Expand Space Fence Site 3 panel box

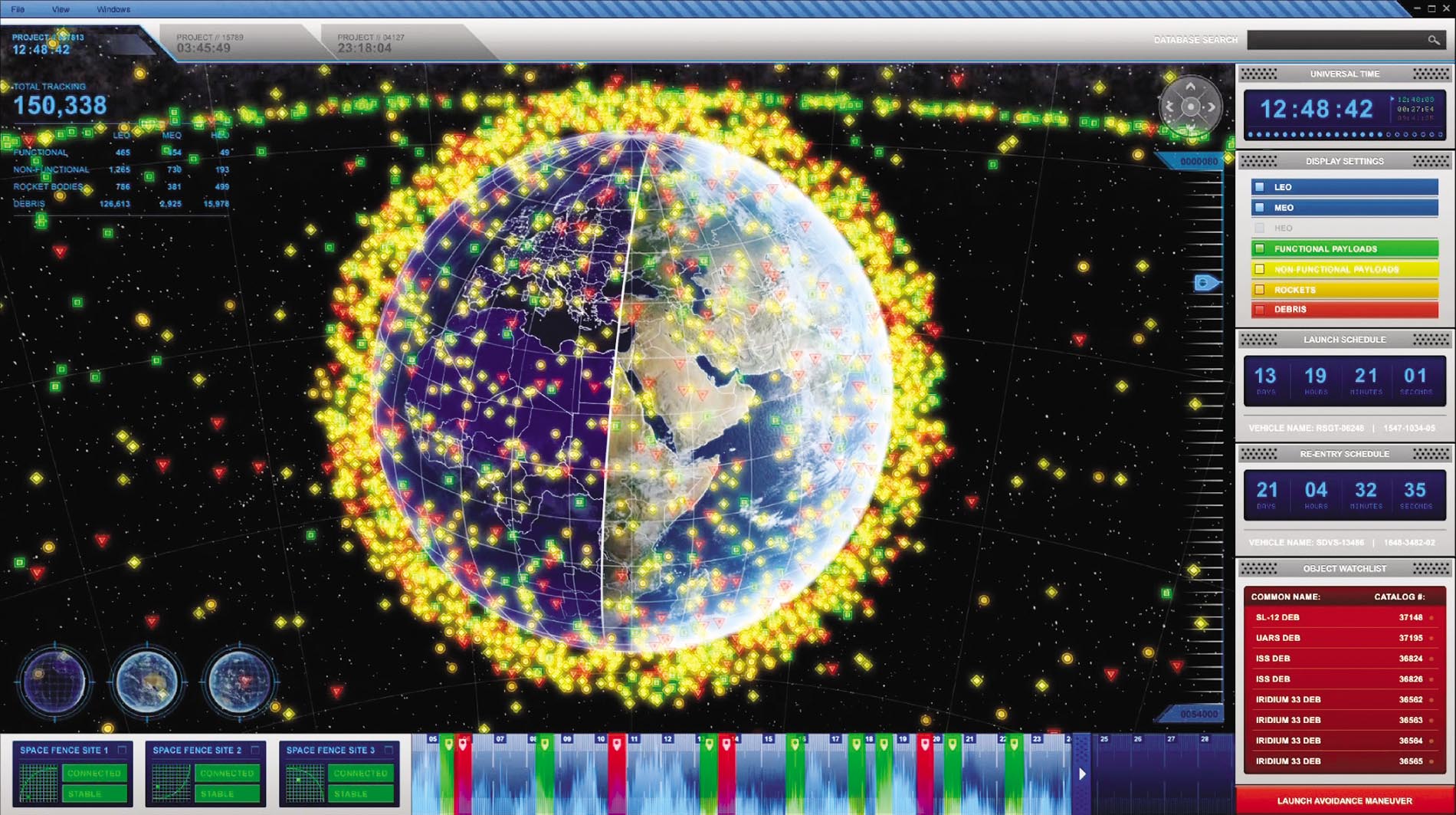389,750
